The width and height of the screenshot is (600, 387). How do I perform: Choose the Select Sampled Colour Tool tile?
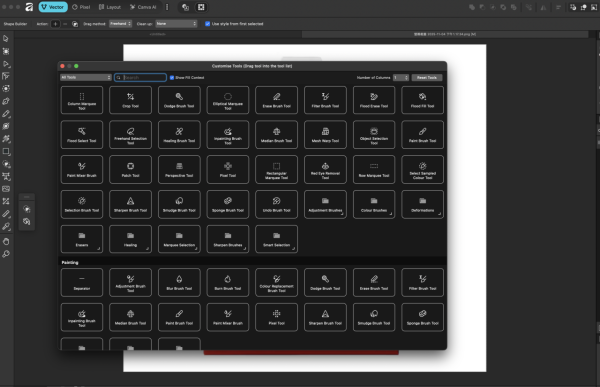pos(422,170)
